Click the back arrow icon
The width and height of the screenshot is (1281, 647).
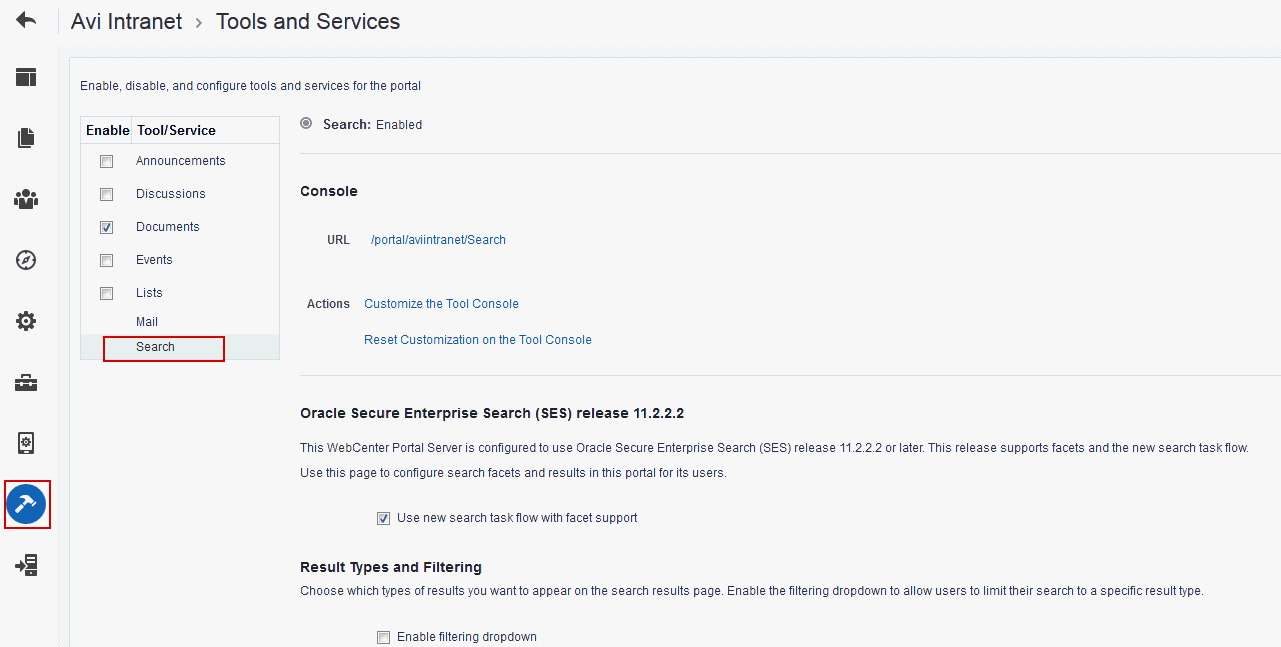click(x=26, y=20)
